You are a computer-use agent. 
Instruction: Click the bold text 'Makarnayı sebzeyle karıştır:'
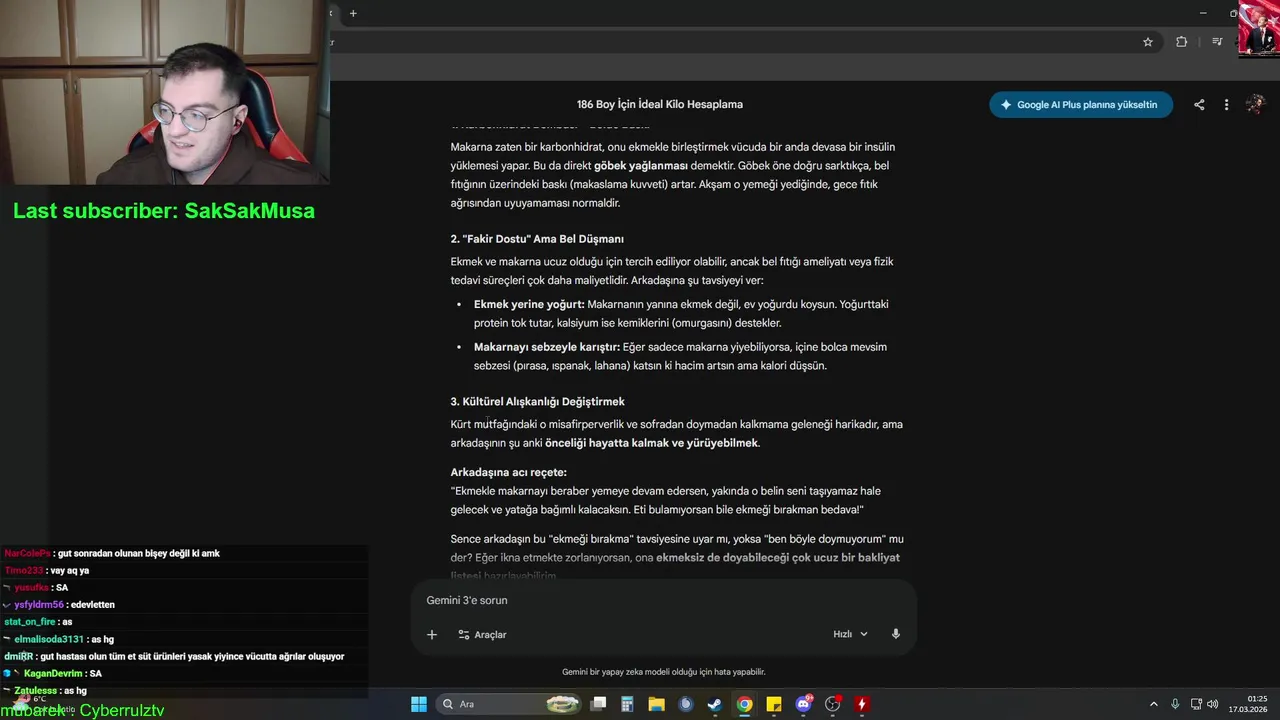[x=547, y=347]
